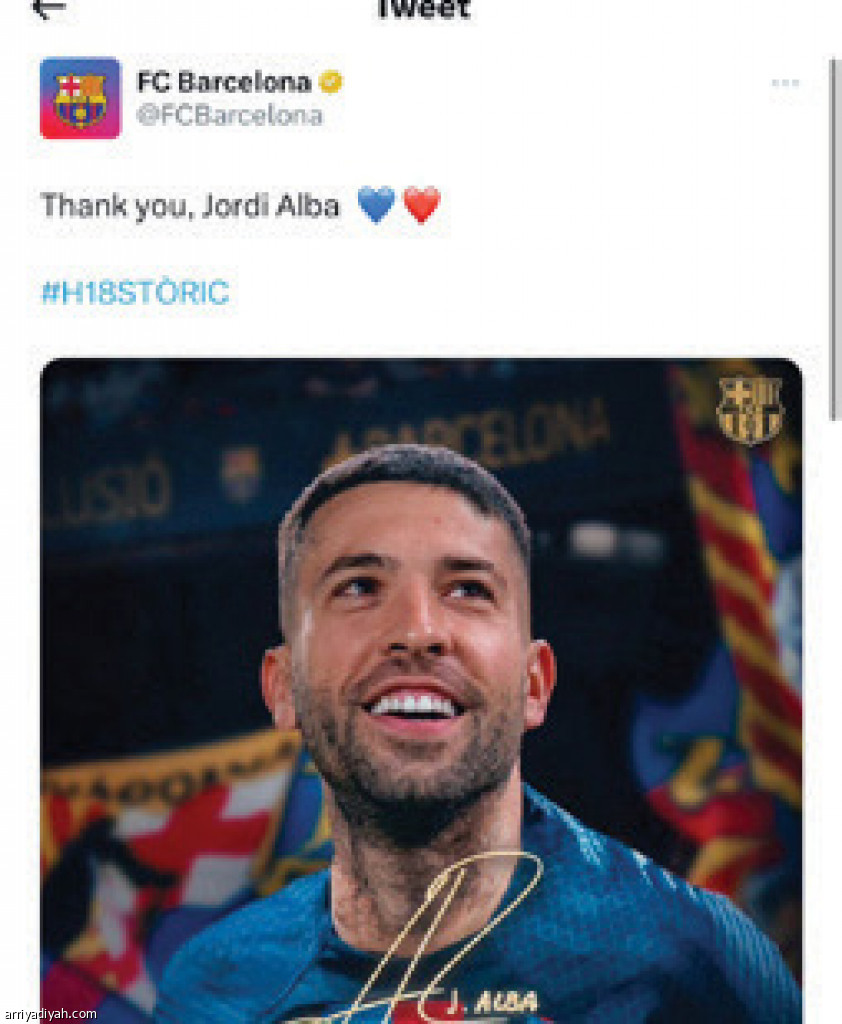Select the 'Thank you, Jordi Alba' text

tap(190, 206)
